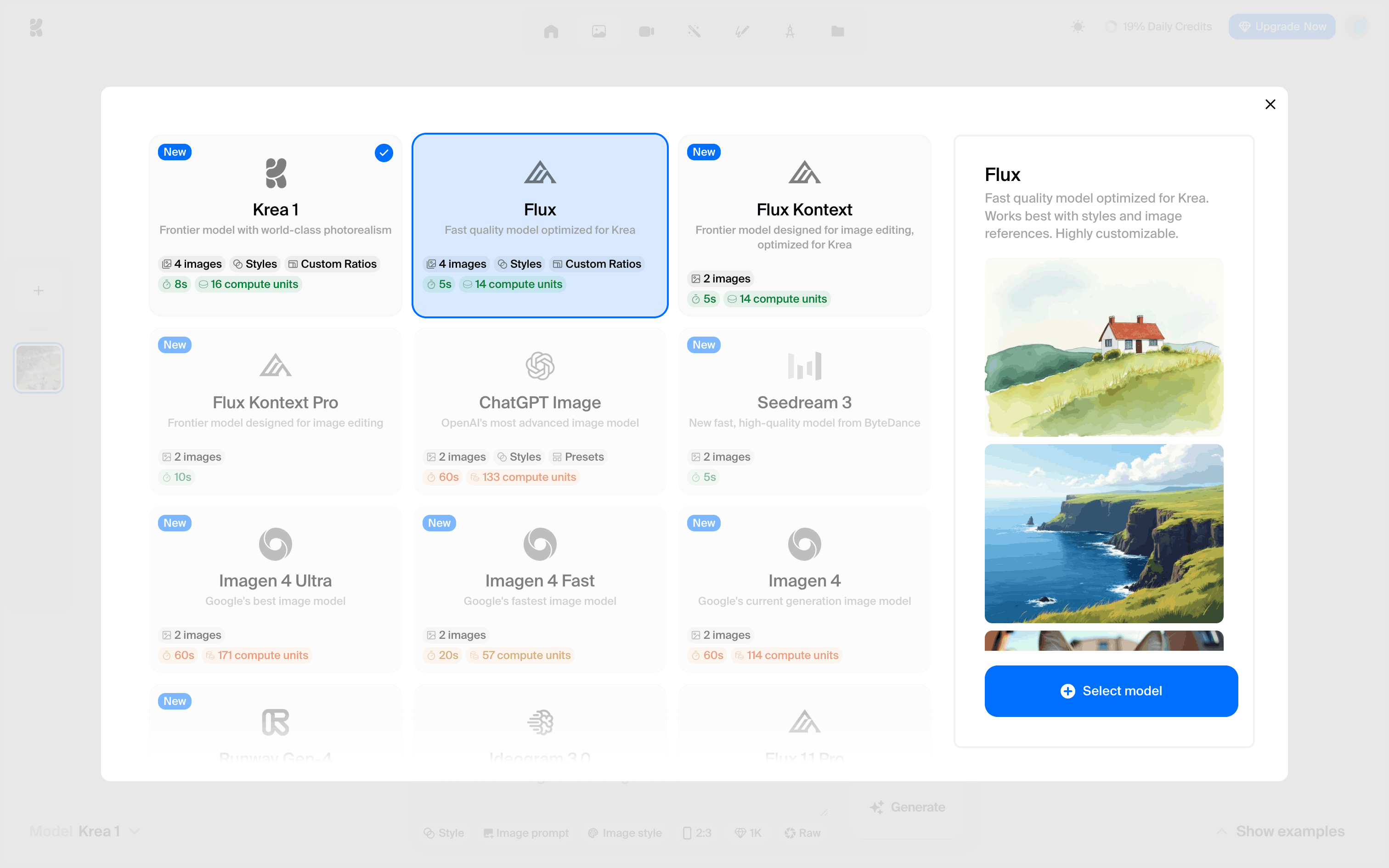The height and width of the screenshot is (868, 1389).
Task: Open the Style option in prompt bar
Action: tap(444, 833)
